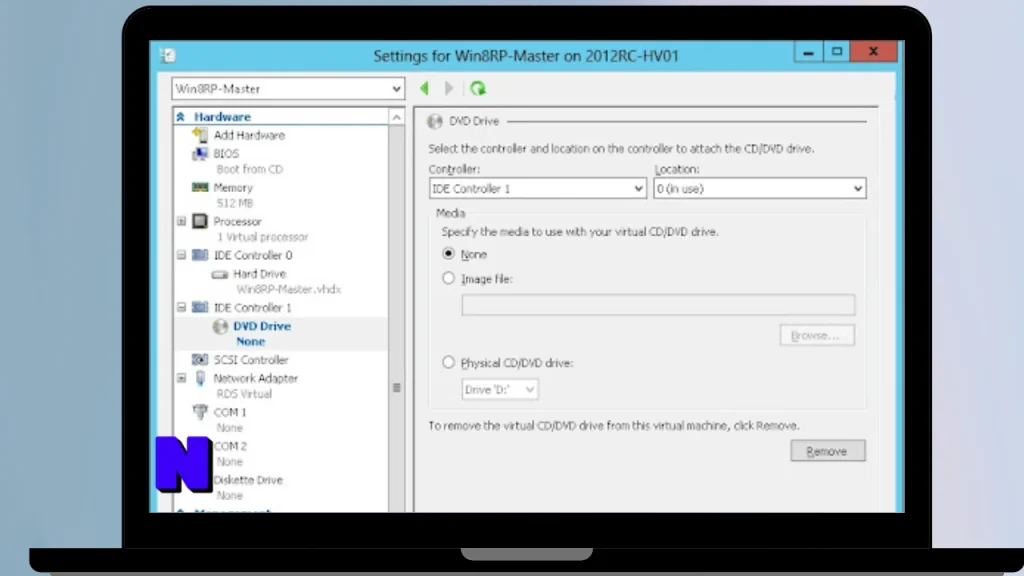Click the Boot from CD text
Viewport: 1024px width, 576px height.
pos(249,169)
